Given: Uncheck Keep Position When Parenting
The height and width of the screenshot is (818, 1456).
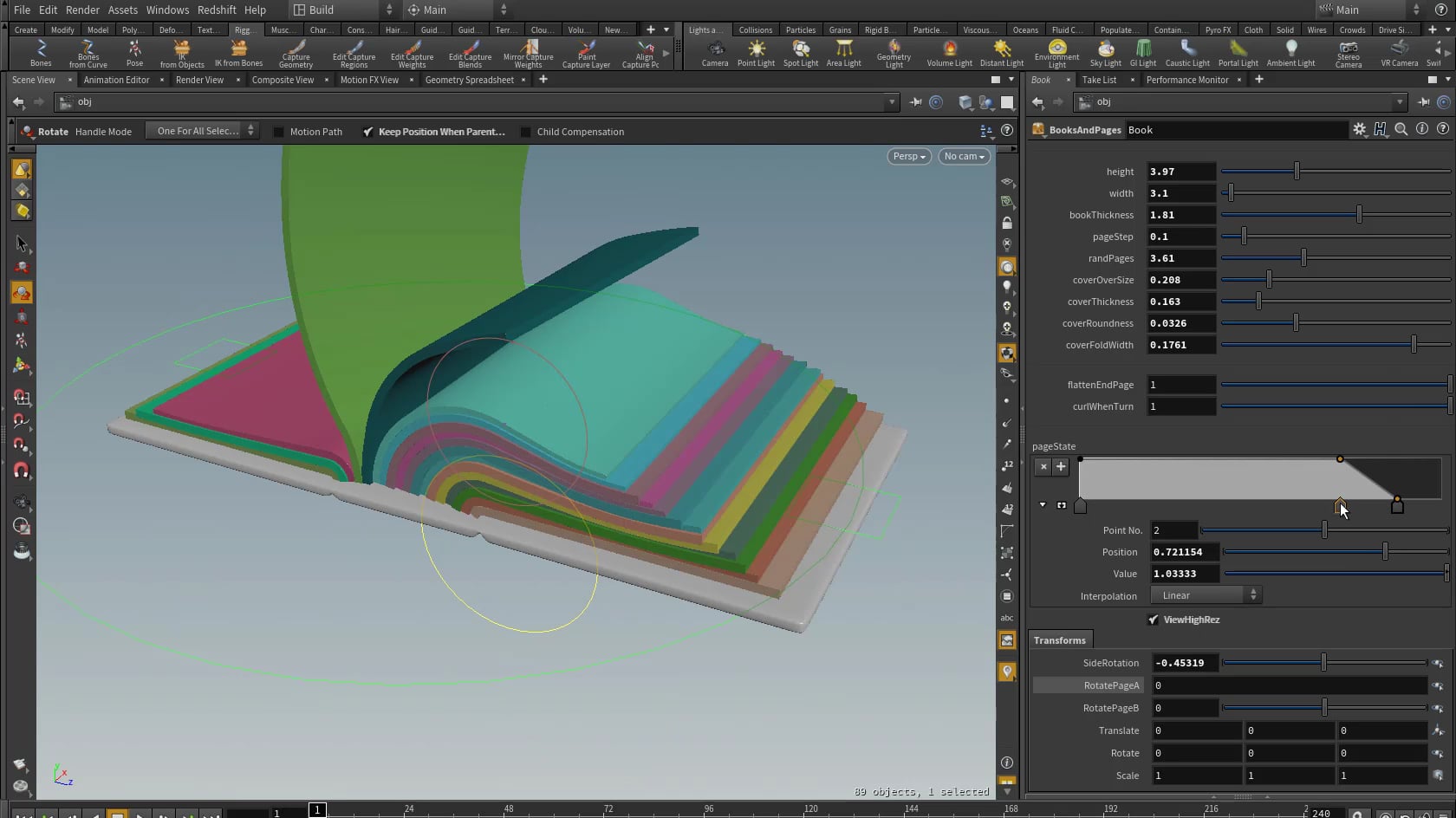Looking at the screenshot, I should click(x=369, y=131).
